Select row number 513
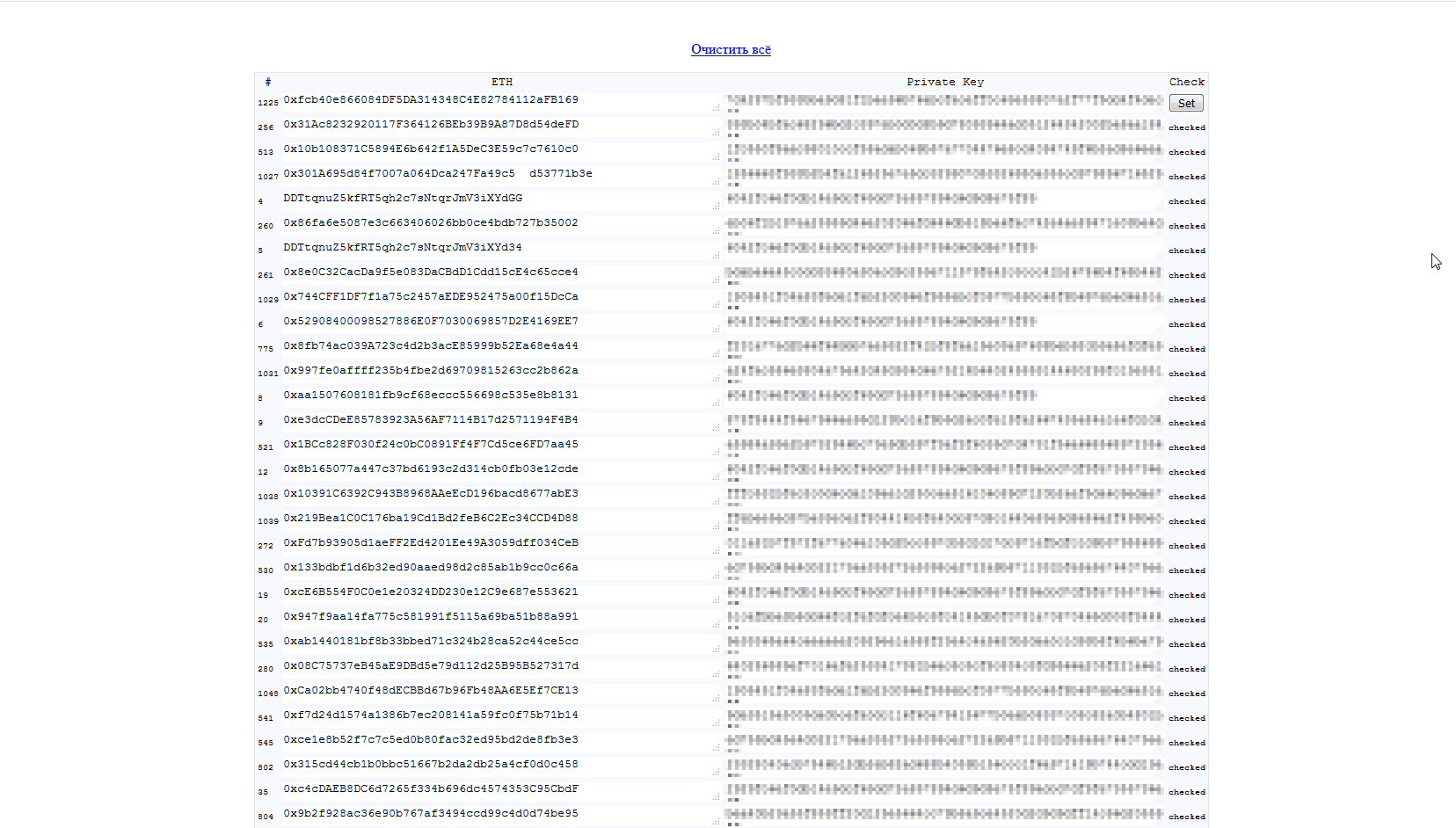This screenshot has height=828, width=1456. [266, 152]
